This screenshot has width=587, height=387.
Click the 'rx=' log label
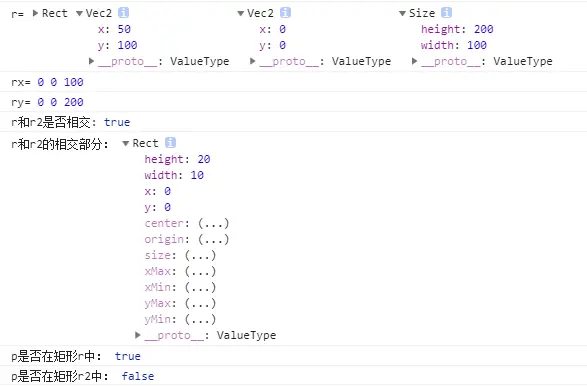[21, 82]
